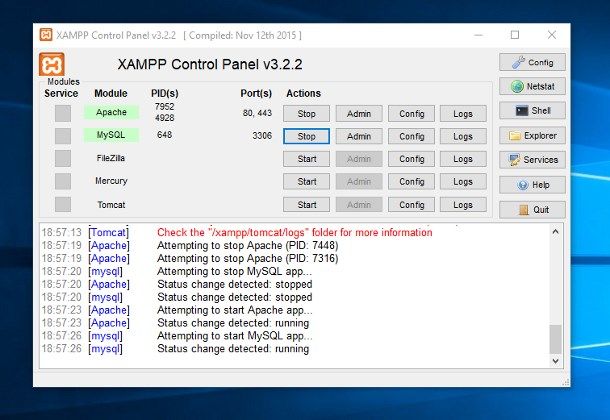Open Help button
This screenshot has height=420, width=610.
tap(532, 185)
